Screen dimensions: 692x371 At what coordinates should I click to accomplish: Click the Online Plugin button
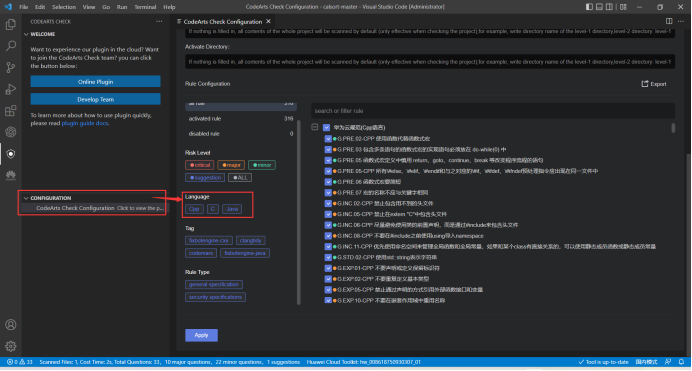tap(95, 82)
